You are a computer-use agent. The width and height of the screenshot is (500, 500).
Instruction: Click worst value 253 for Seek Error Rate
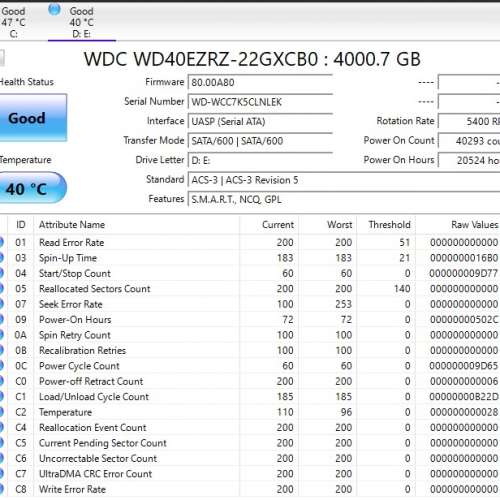(x=344, y=304)
